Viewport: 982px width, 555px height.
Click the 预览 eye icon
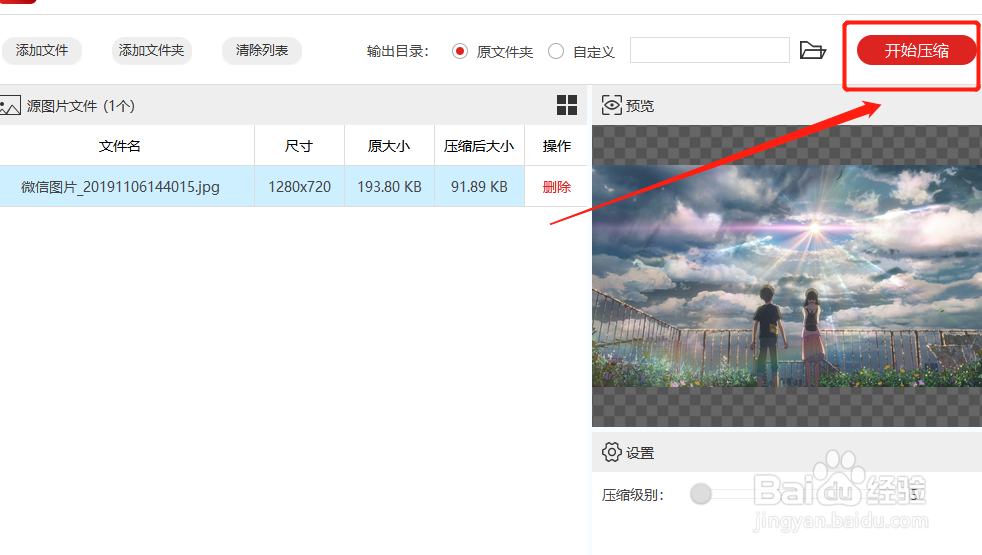pos(612,105)
